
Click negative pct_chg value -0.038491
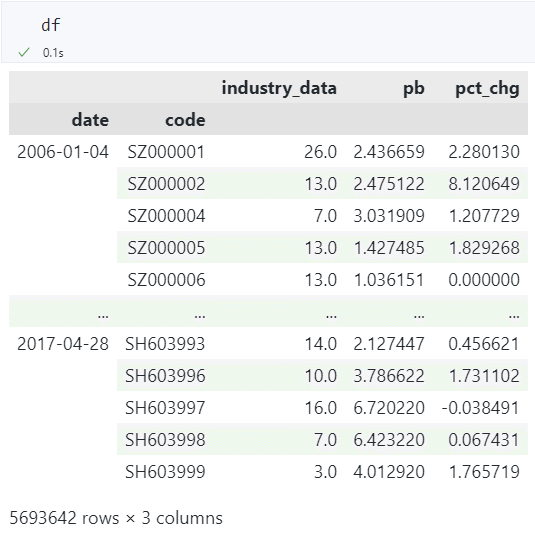click(480, 408)
